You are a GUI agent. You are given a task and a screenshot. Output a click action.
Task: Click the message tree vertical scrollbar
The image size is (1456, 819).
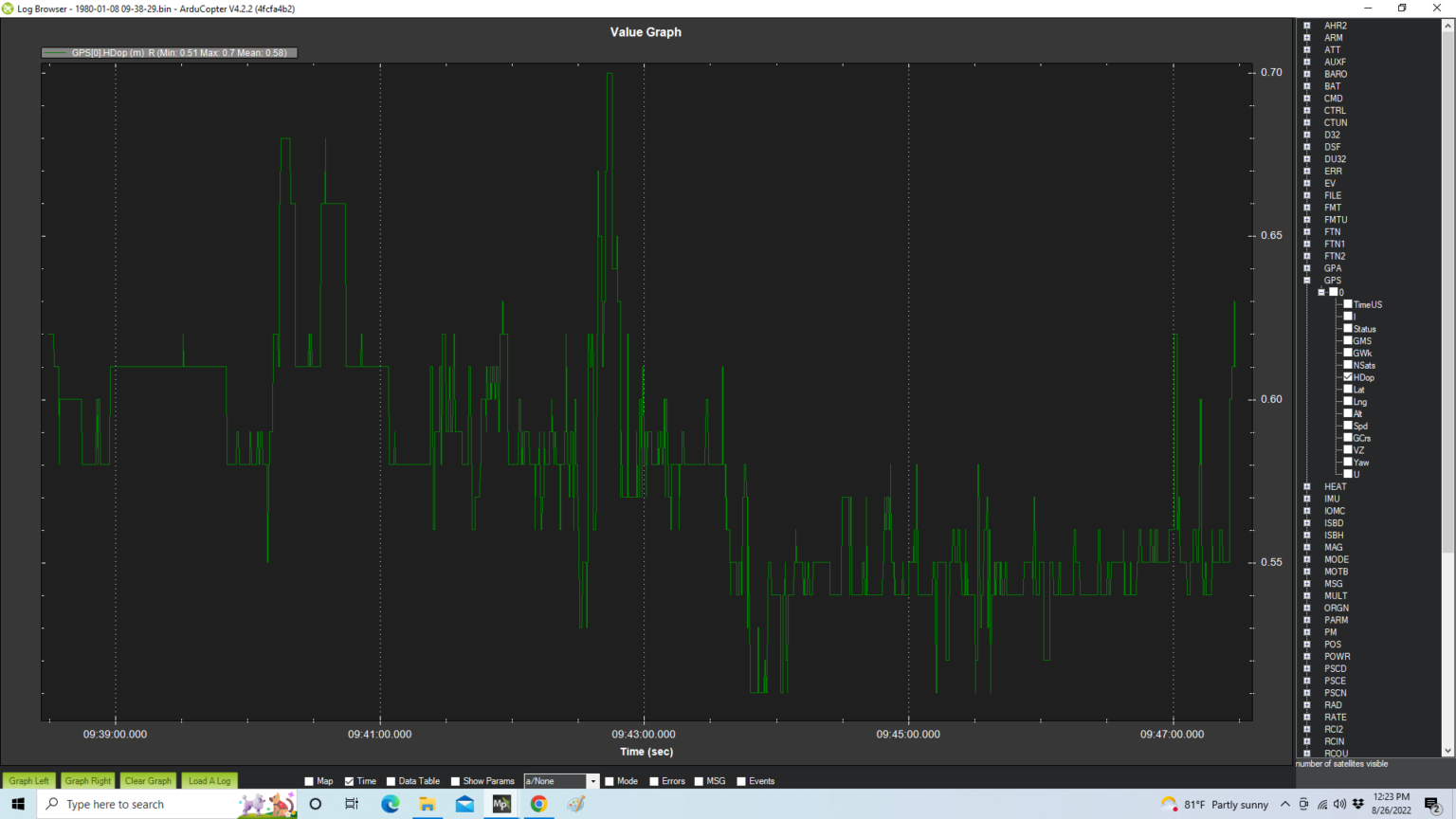coord(1447,284)
